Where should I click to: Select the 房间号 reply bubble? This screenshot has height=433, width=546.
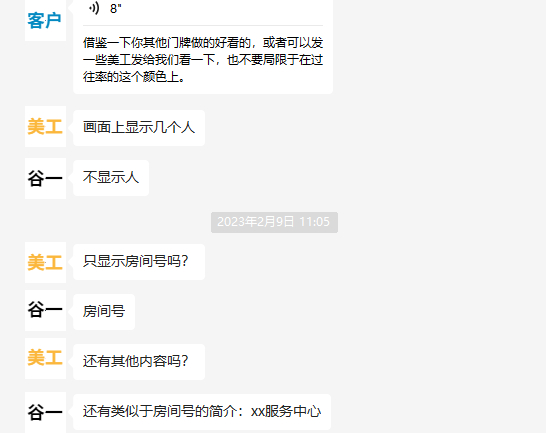(x=104, y=311)
